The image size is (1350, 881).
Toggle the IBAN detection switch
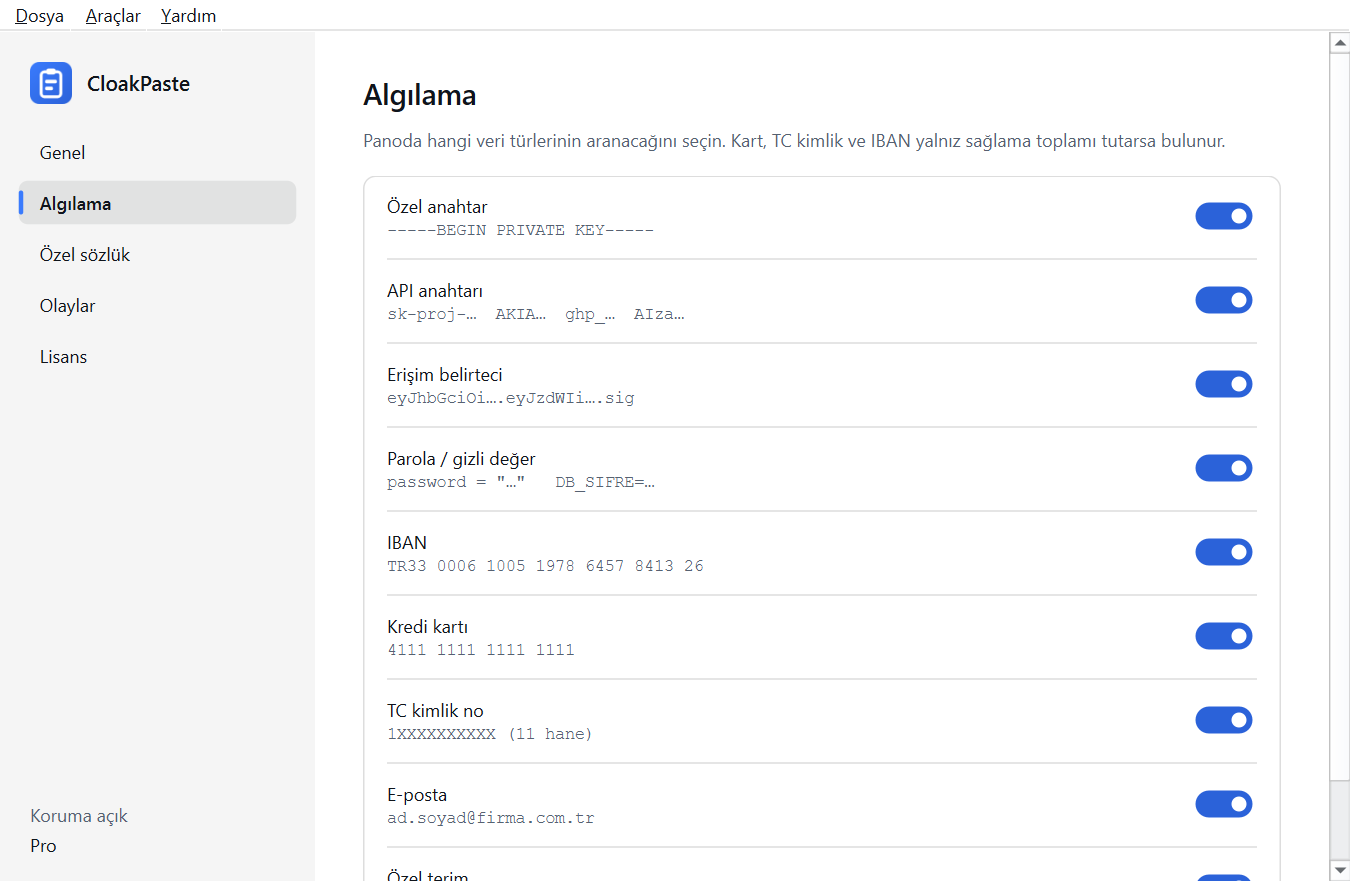tap(1224, 552)
